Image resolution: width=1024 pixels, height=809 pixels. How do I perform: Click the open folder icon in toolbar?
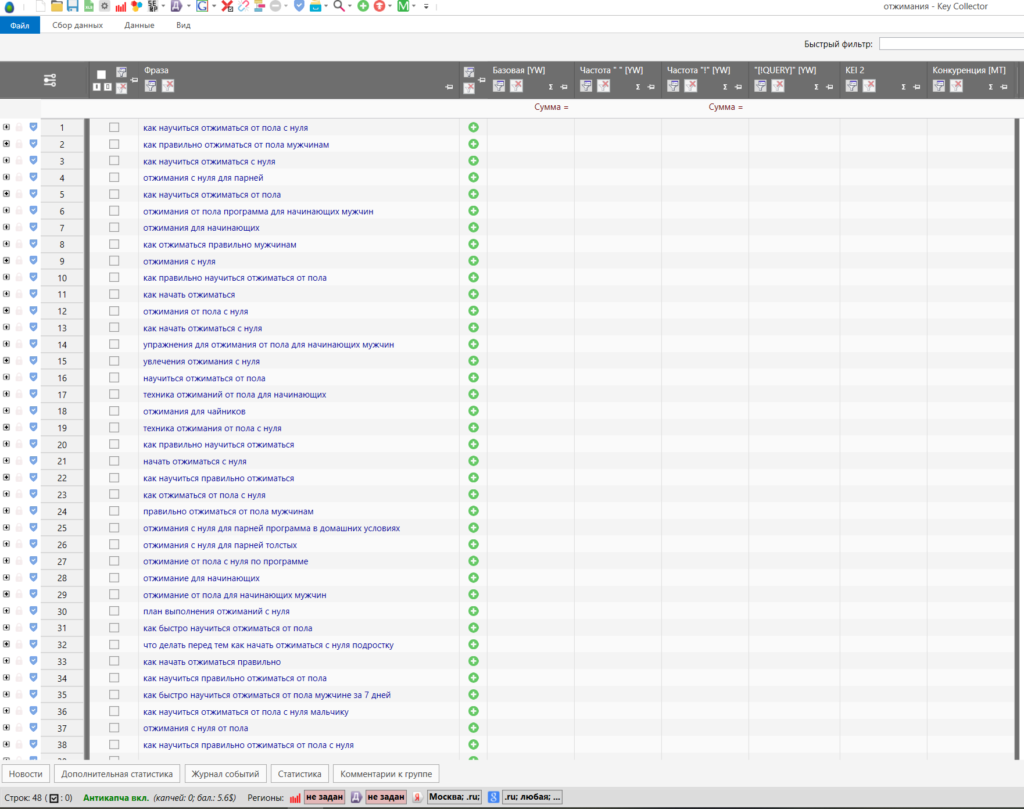pos(57,7)
